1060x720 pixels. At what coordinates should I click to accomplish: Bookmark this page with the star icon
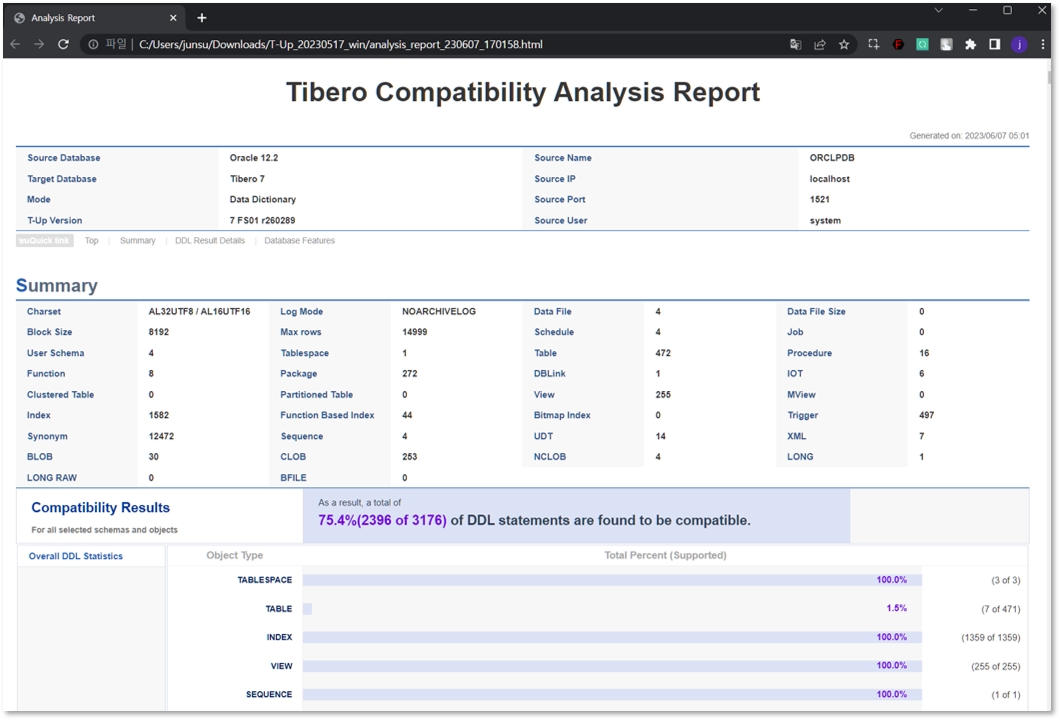[844, 44]
